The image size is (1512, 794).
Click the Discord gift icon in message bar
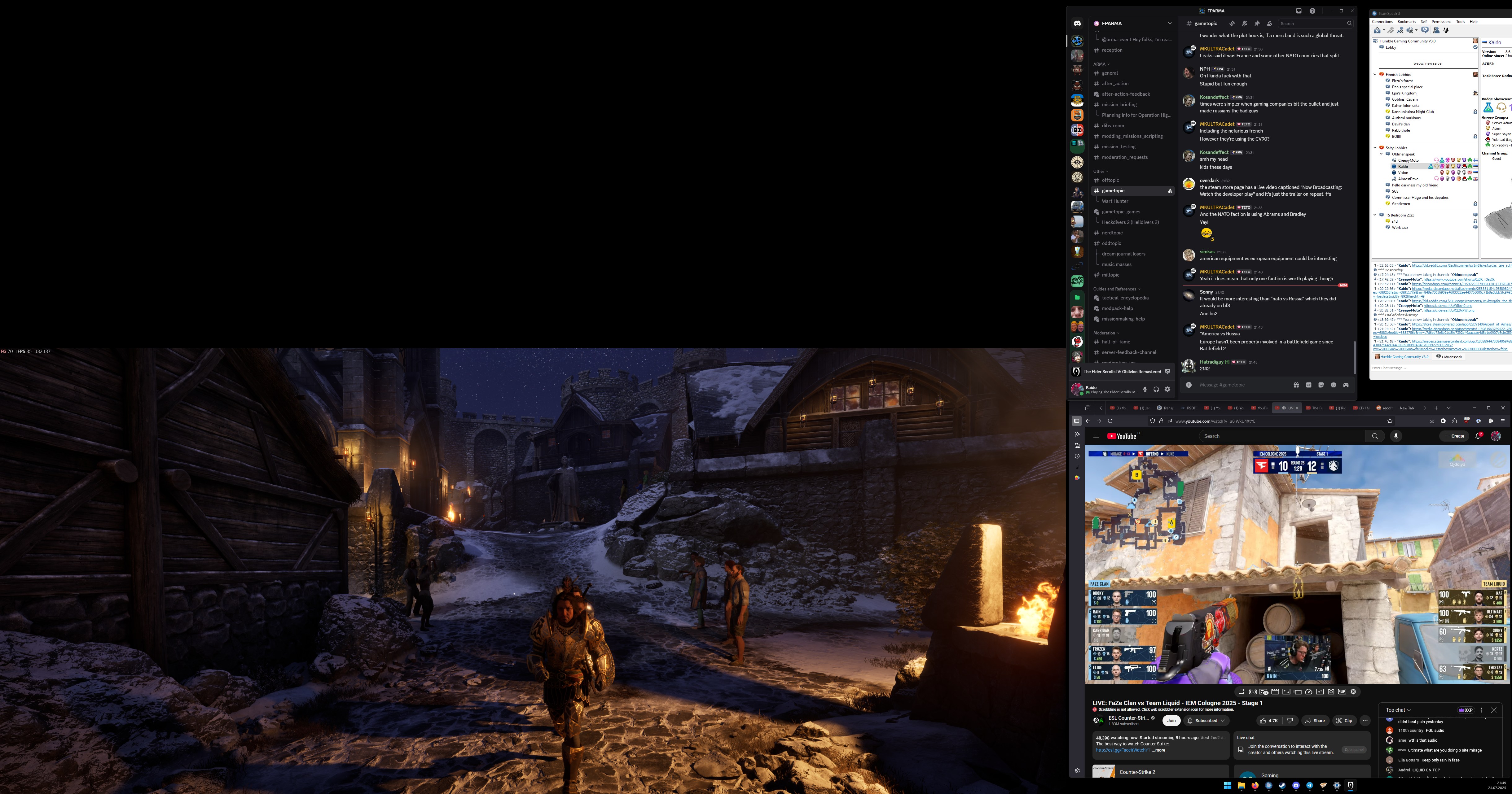click(1296, 385)
